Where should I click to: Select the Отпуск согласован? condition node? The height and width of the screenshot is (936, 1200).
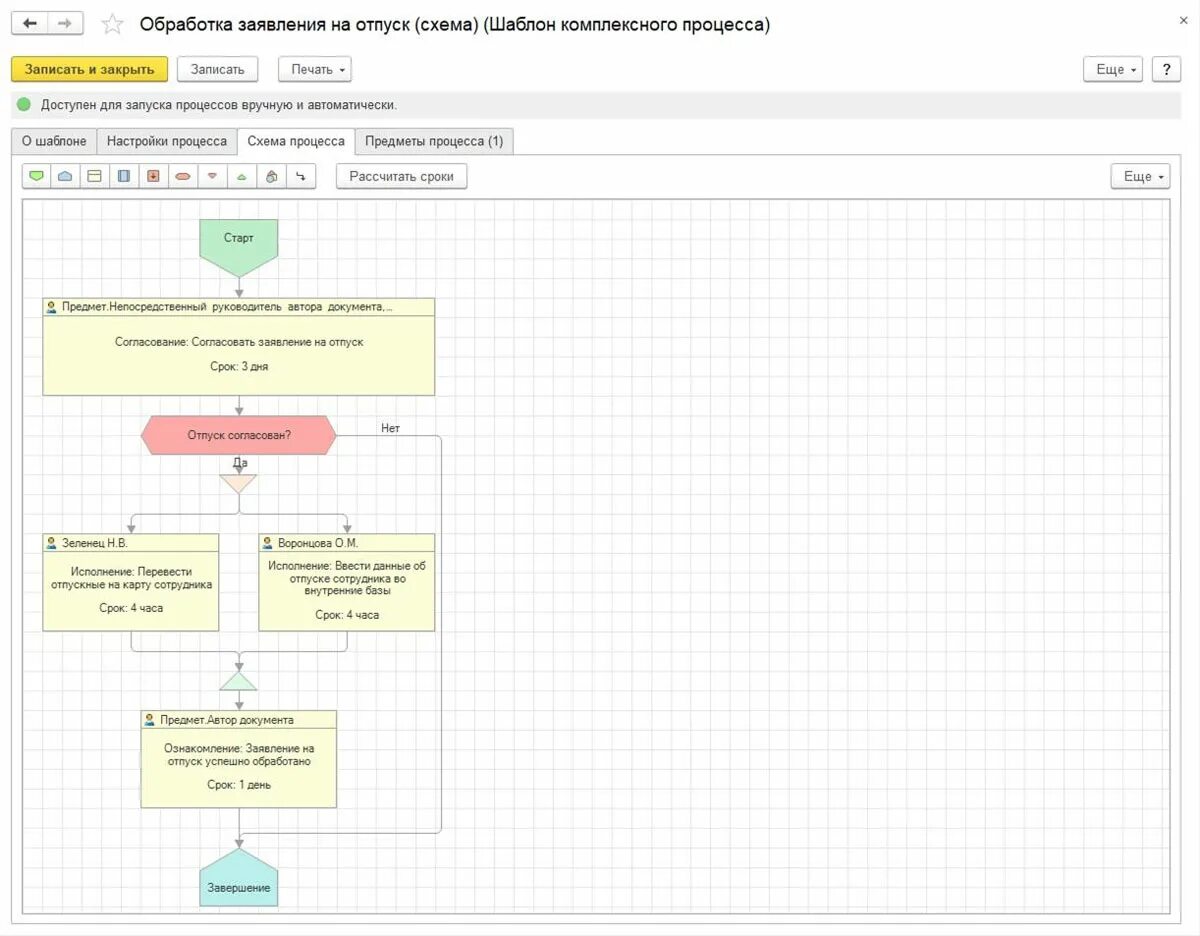238,435
